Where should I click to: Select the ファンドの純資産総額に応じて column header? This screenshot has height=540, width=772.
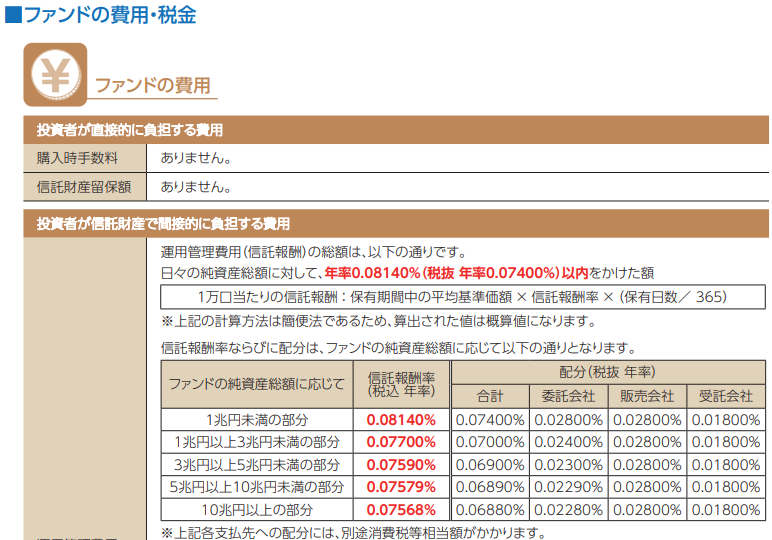(x=257, y=384)
